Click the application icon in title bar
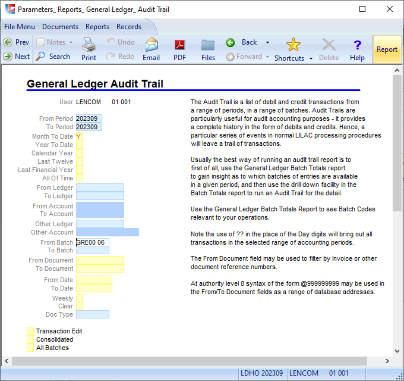 (x=10, y=9)
